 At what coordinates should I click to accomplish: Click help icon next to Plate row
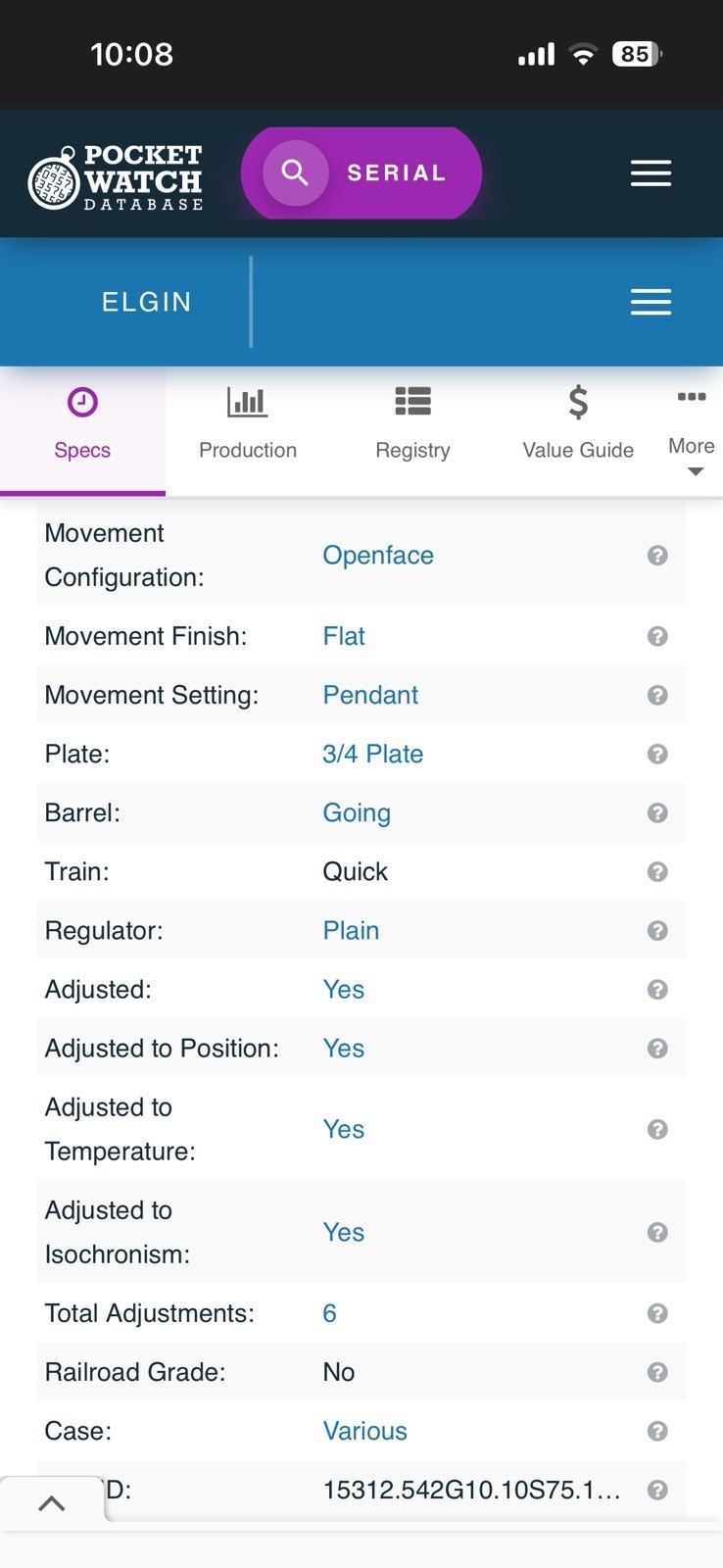(x=657, y=754)
